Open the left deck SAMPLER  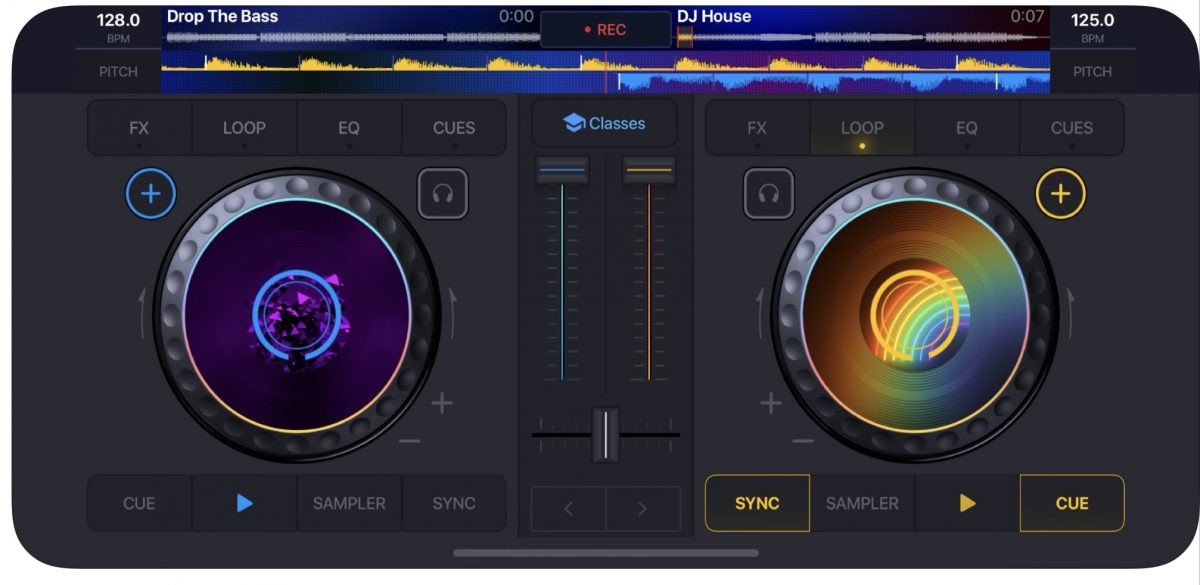pyautogui.click(x=349, y=503)
